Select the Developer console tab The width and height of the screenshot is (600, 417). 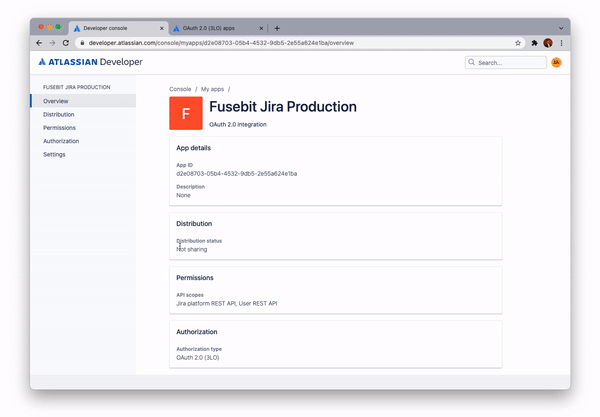click(119, 28)
